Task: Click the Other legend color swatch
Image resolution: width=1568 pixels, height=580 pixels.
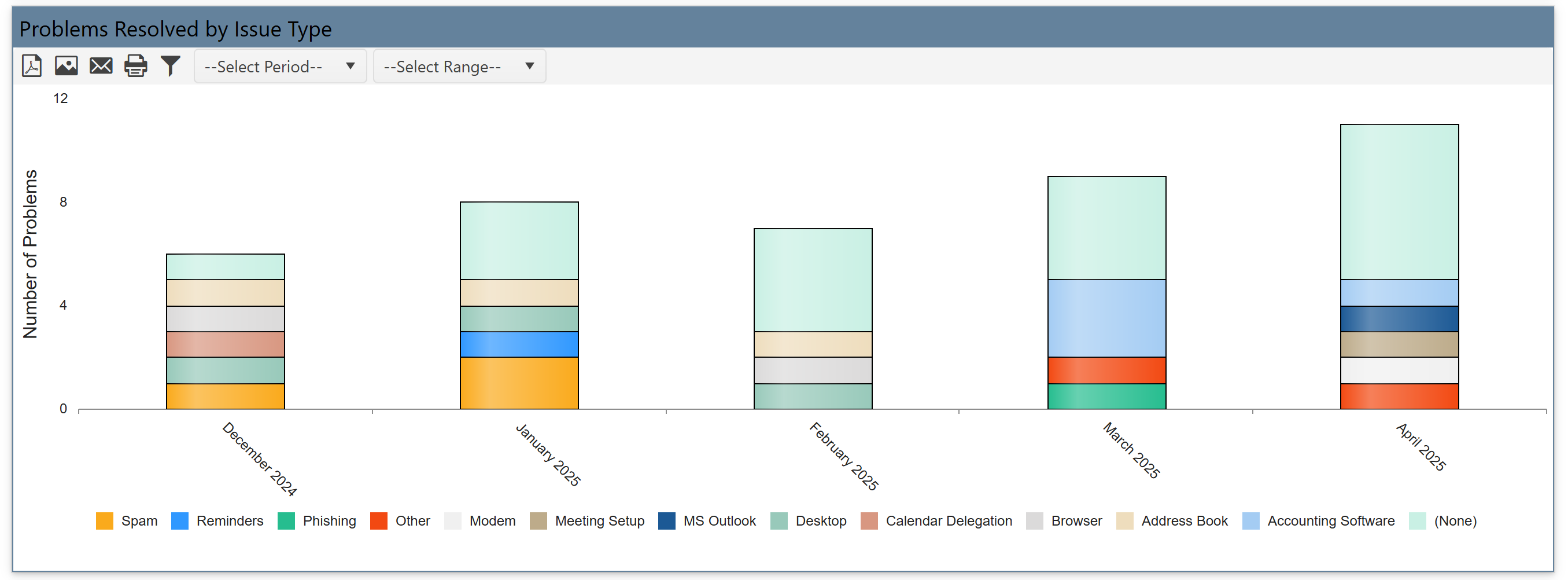Action: point(379,522)
